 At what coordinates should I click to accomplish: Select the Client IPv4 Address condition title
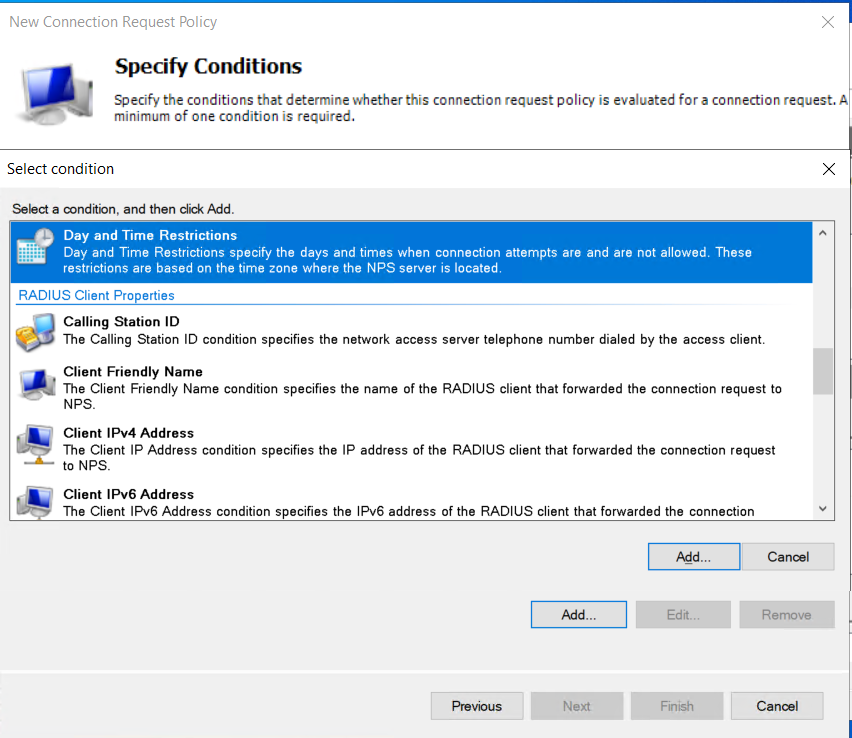pos(129,433)
